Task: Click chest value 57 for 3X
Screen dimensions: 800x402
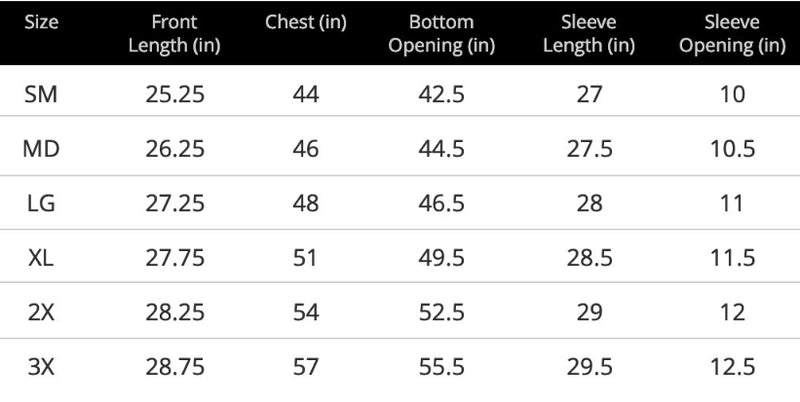Action: click(x=306, y=367)
